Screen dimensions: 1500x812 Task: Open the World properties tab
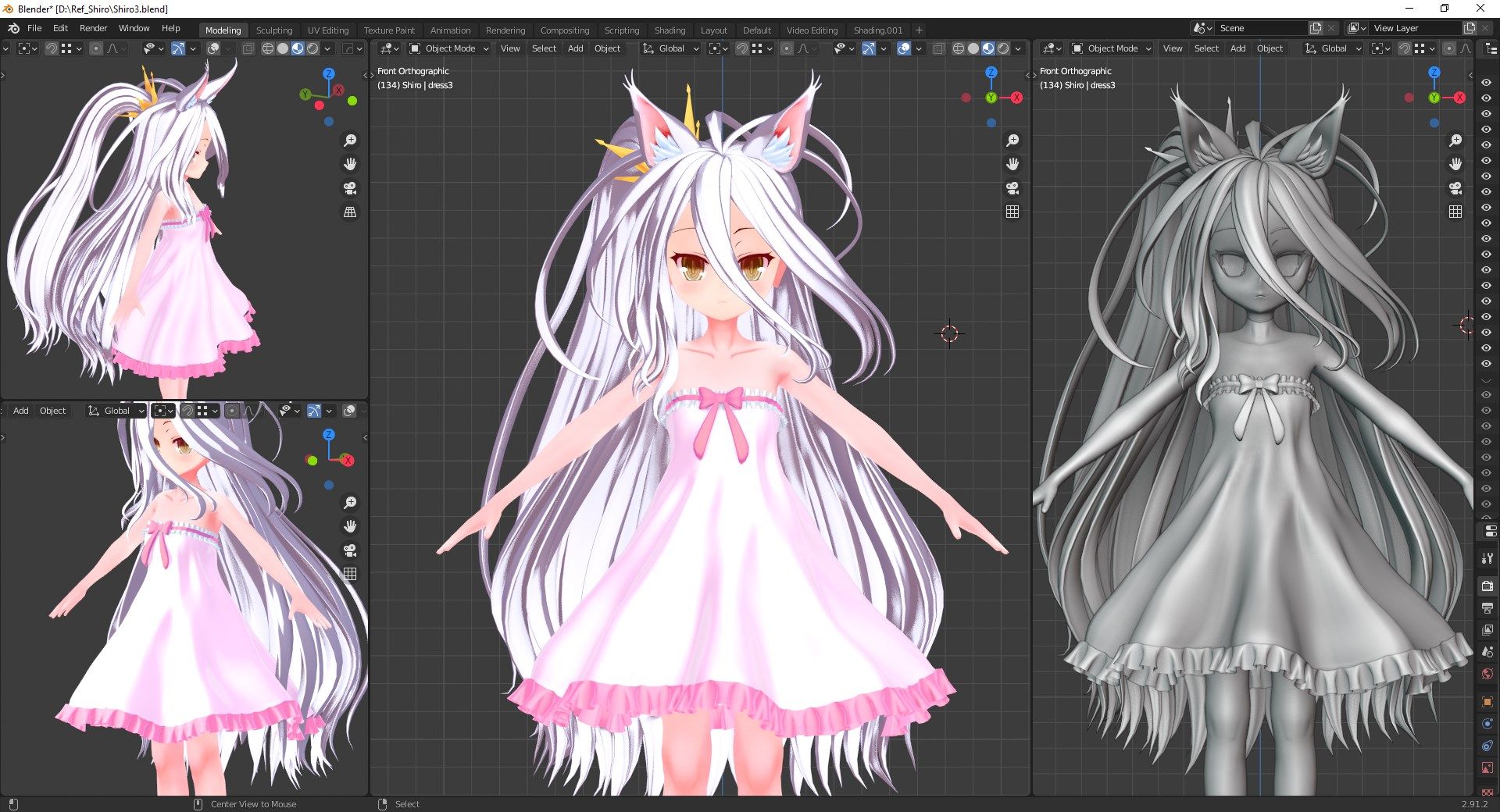click(x=1487, y=673)
